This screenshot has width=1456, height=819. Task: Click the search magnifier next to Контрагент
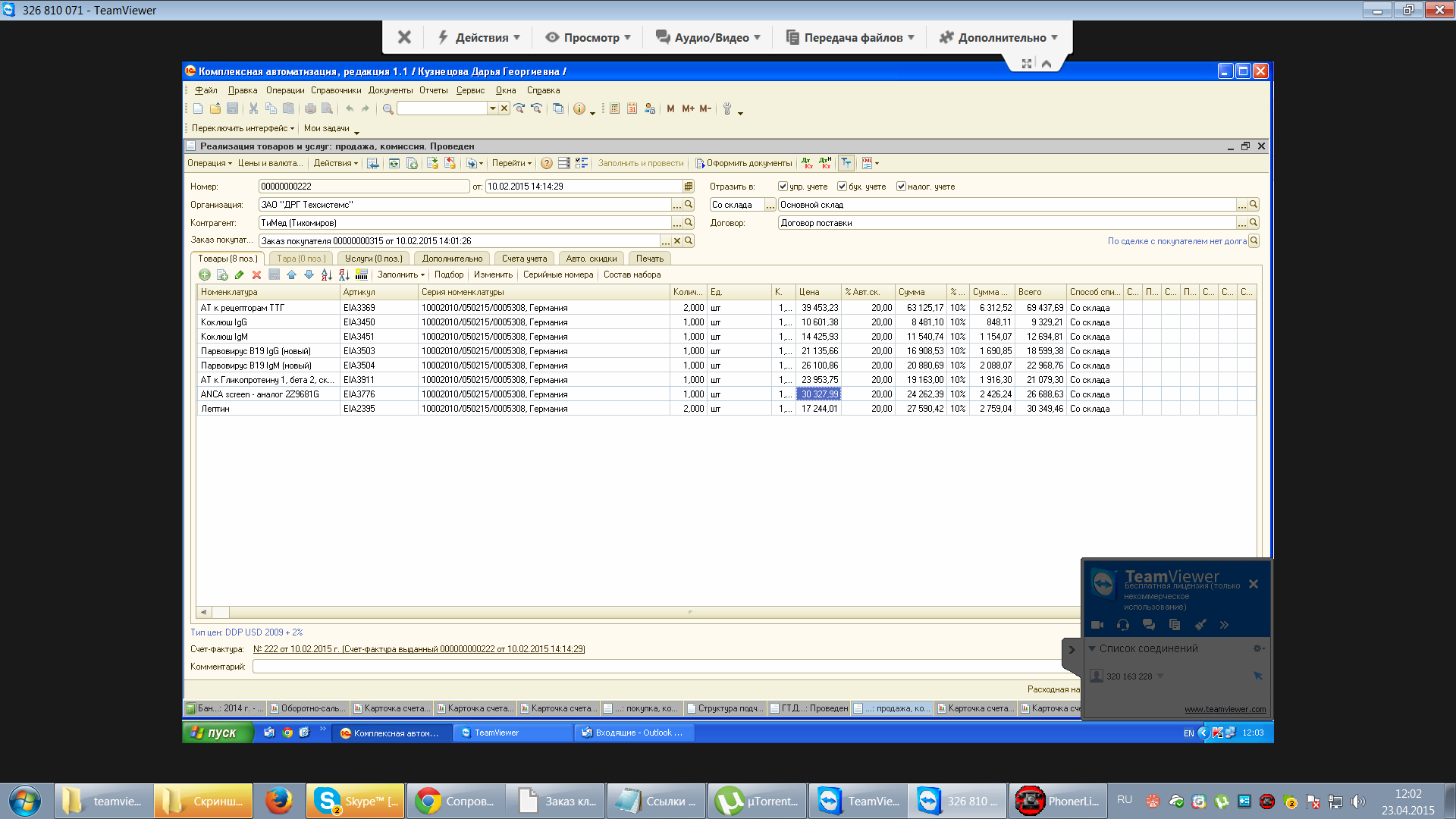689,222
